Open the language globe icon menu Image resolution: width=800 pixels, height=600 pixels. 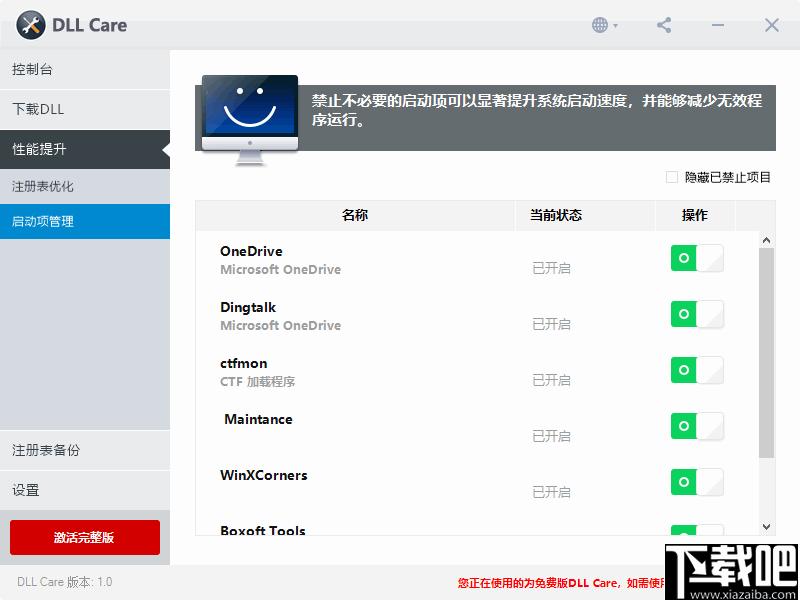pos(605,25)
